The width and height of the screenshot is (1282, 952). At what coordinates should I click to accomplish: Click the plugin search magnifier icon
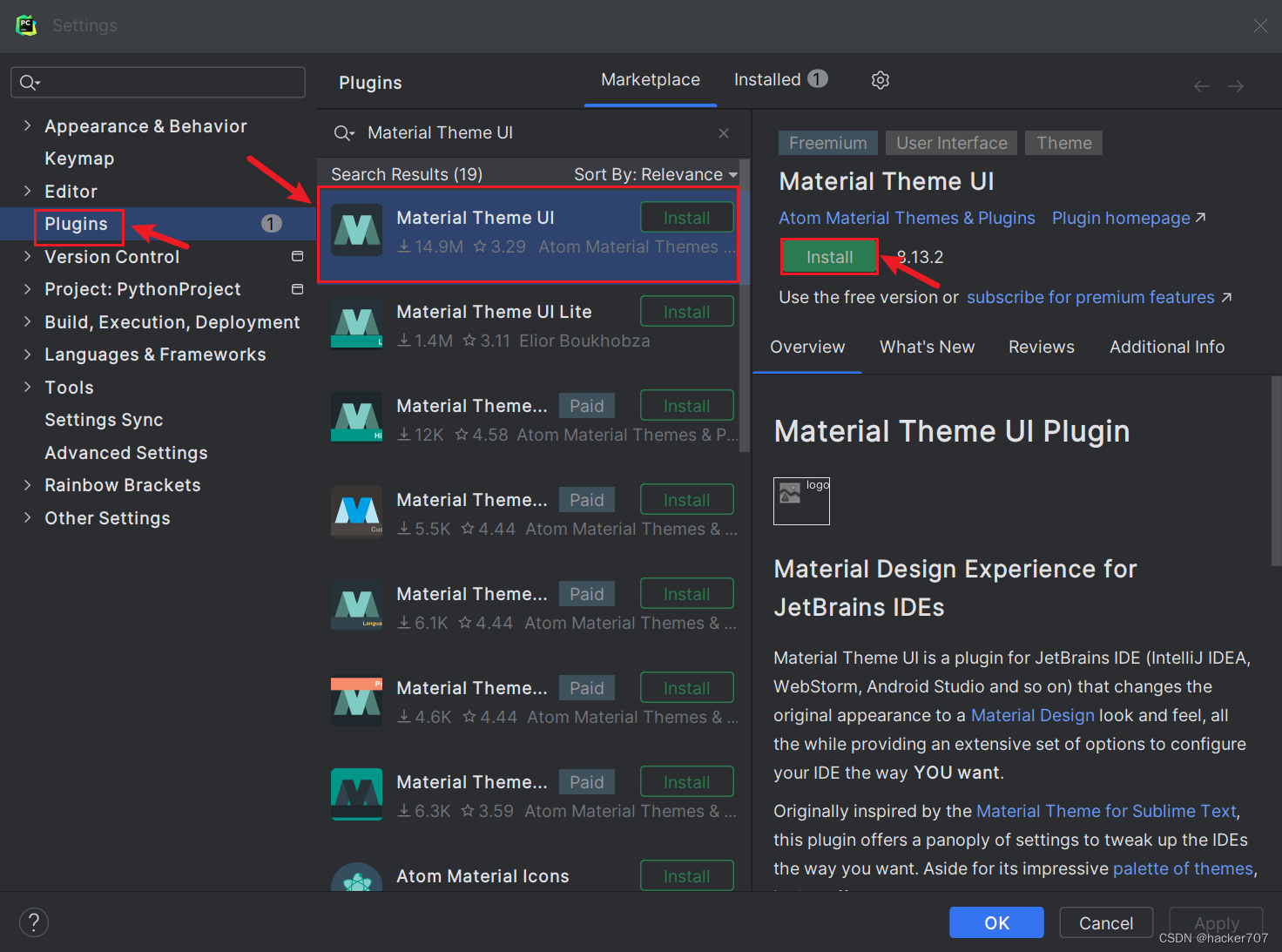pos(344,133)
